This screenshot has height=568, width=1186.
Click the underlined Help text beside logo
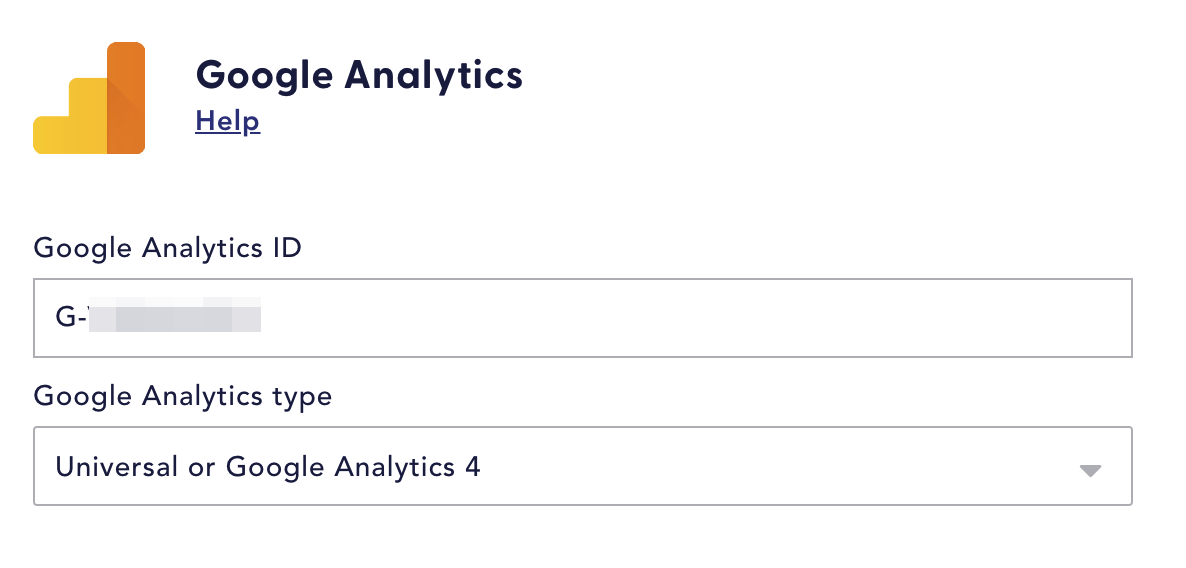tap(228, 121)
